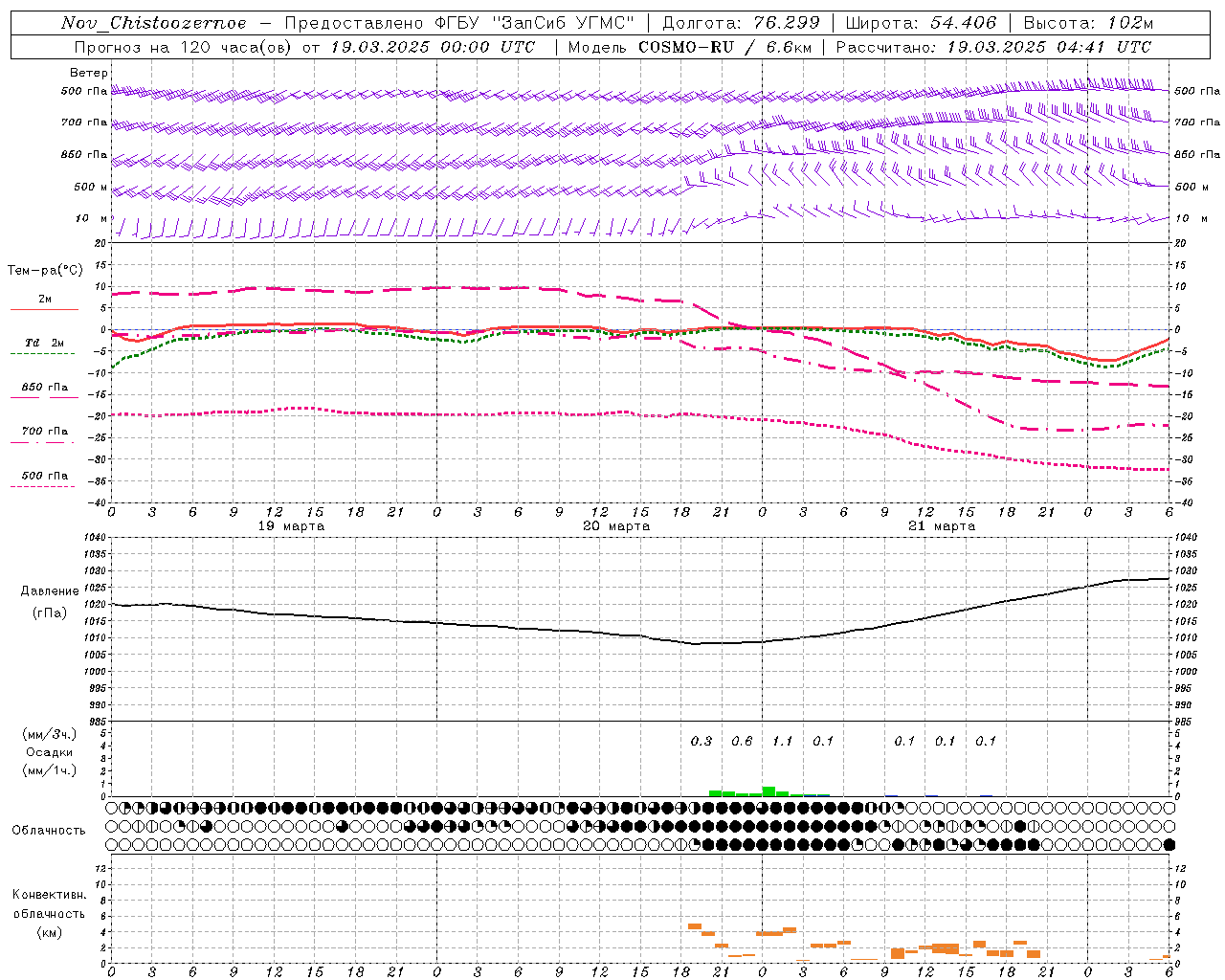Click the Рассчитано: 19.03.2025 04:41 UTC text
Viewport: 1225px width, 980px height.
tap(993, 47)
